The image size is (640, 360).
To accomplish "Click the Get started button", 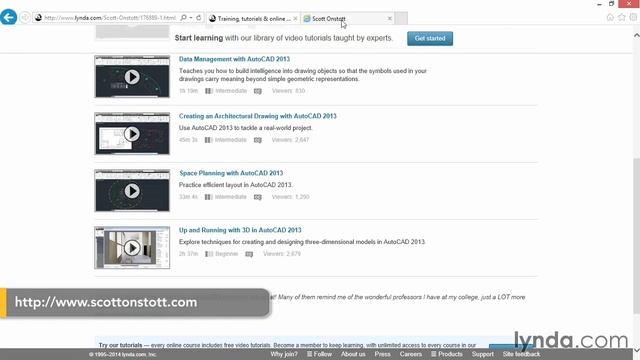I will click(430, 38).
